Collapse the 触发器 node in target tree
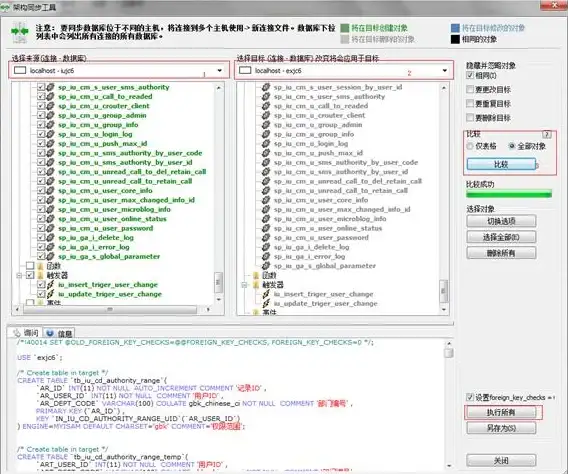This screenshot has width=568, height=474. pos(244,285)
